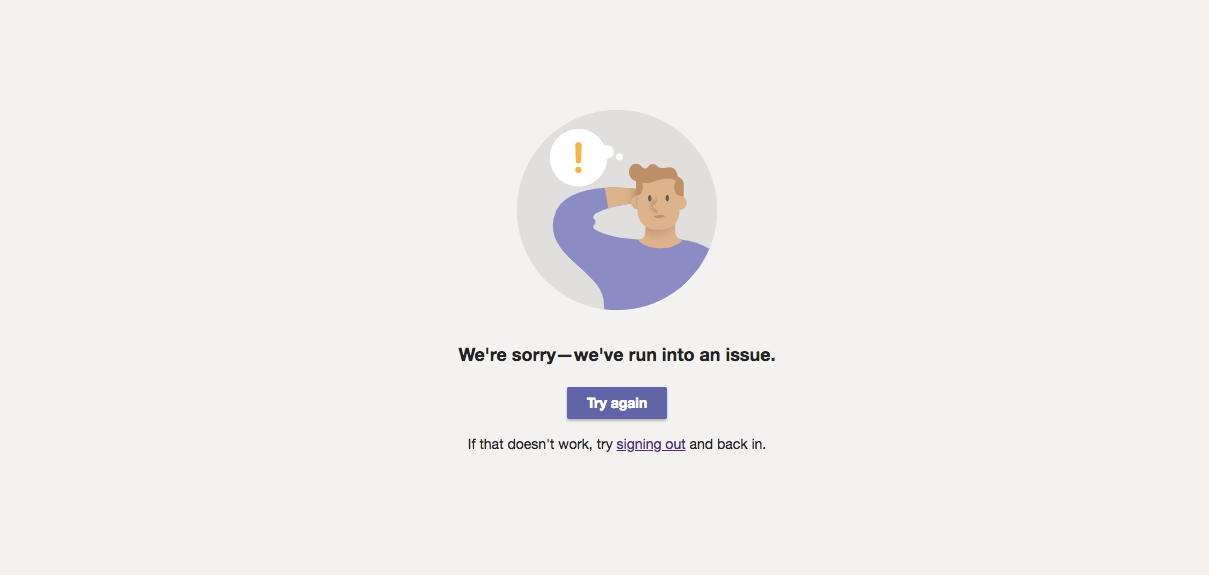Image resolution: width=1209 pixels, height=575 pixels.
Task: Select the error heading about an issue
Action: pos(617,354)
